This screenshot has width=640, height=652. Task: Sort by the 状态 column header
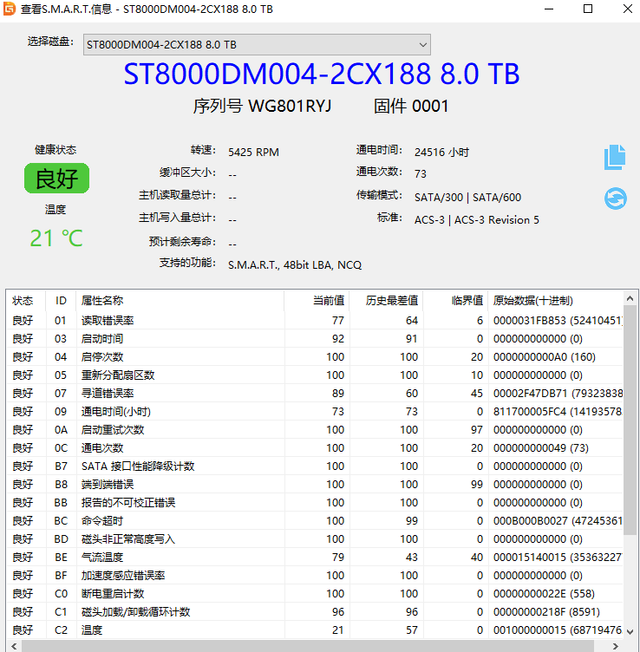click(23, 301)
